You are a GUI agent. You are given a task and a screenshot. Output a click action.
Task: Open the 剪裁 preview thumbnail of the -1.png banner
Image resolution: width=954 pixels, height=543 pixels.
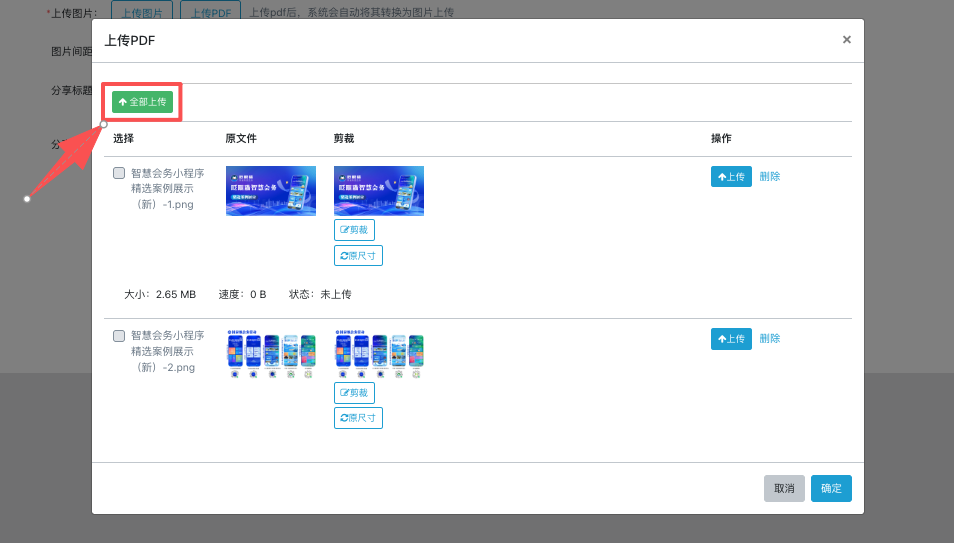pyautogui.click(x=378, y=191)
